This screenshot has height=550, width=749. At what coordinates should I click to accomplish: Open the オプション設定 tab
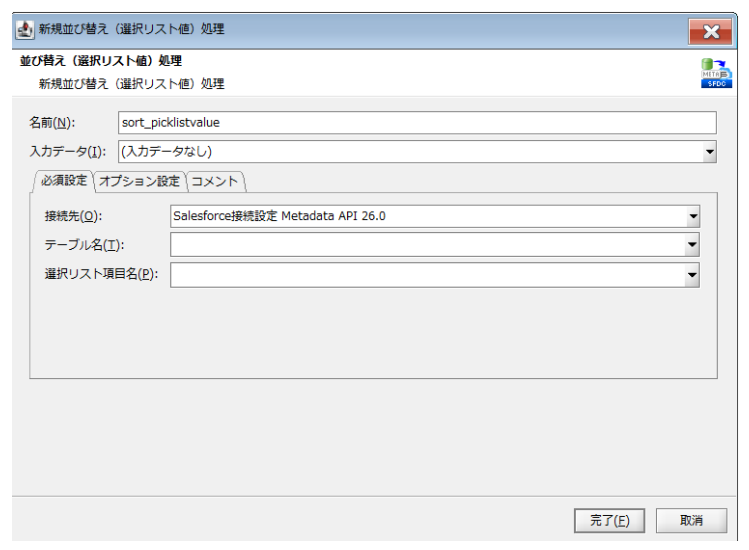tap(139, 181)
